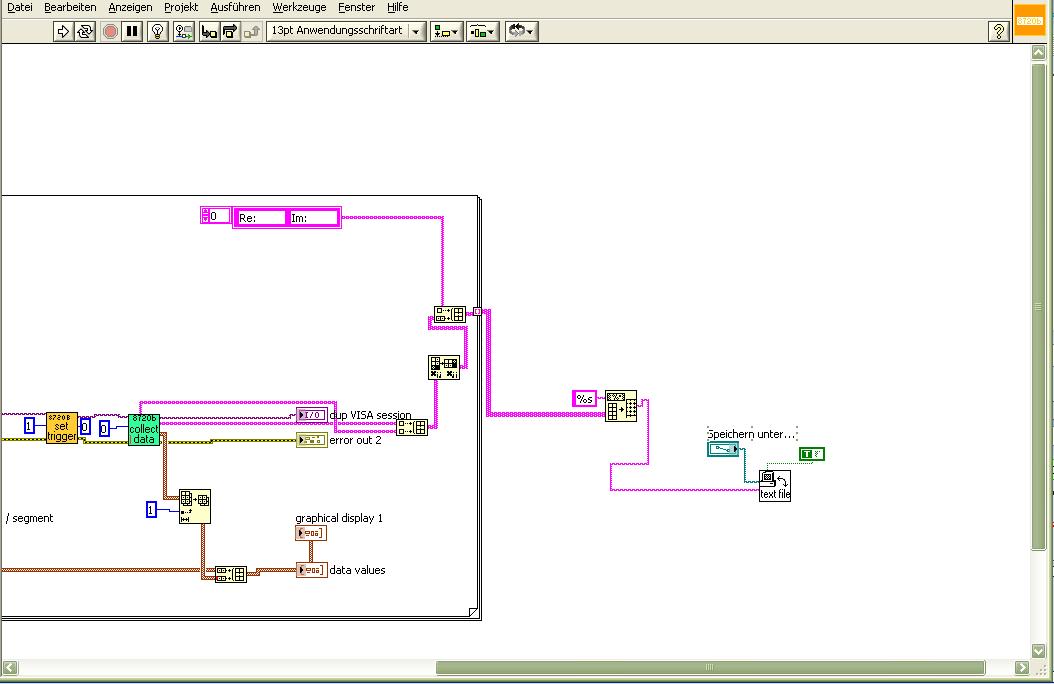The width and height of the screenshot is (1054, 684).
Task: Click the Step Over button
Action: [230, 31]
